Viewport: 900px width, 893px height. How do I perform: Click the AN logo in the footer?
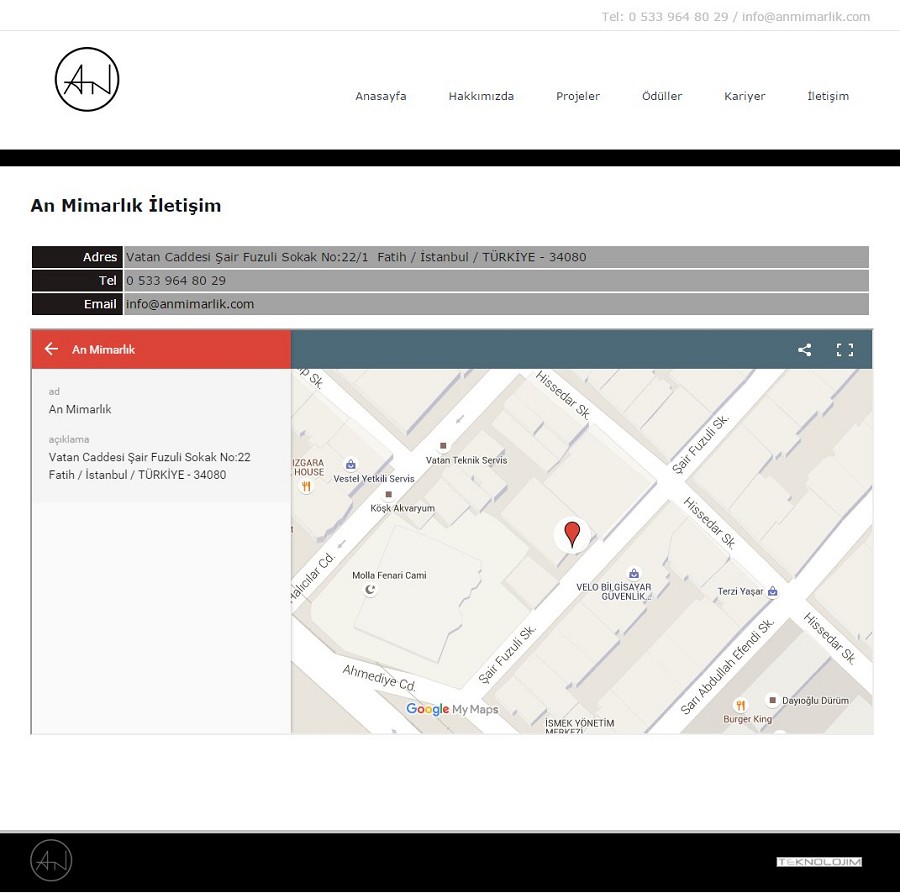coord(51,860)
